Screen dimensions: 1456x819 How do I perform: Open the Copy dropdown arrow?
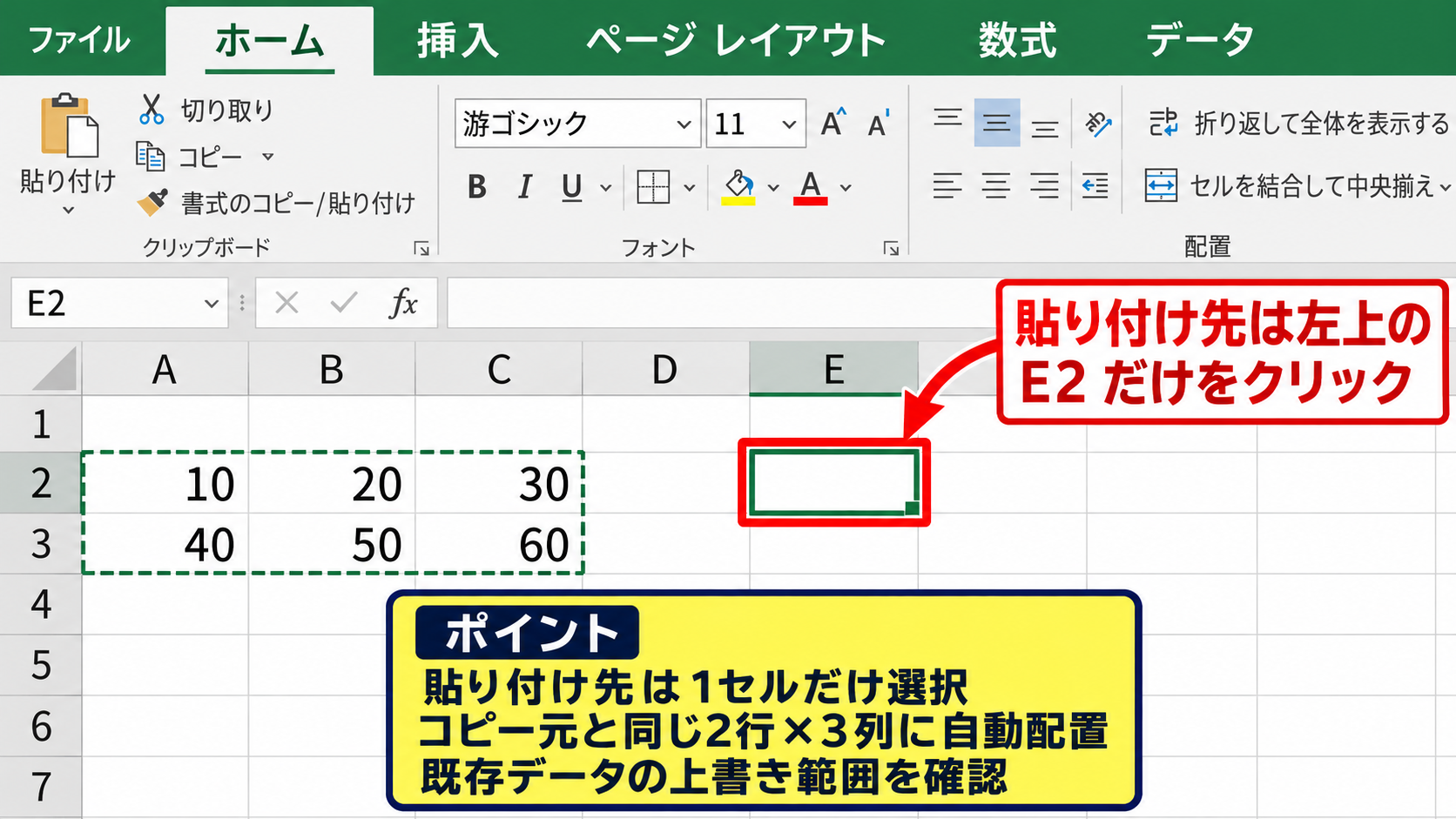(x=267, y=158)
